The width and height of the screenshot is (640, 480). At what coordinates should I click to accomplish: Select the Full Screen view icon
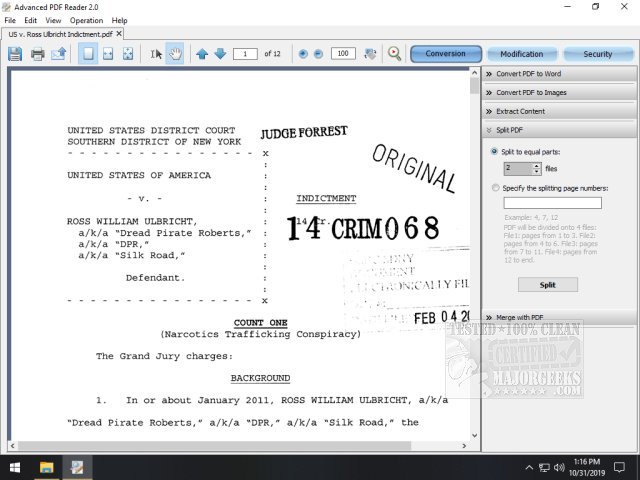click(x=128, y=53)
